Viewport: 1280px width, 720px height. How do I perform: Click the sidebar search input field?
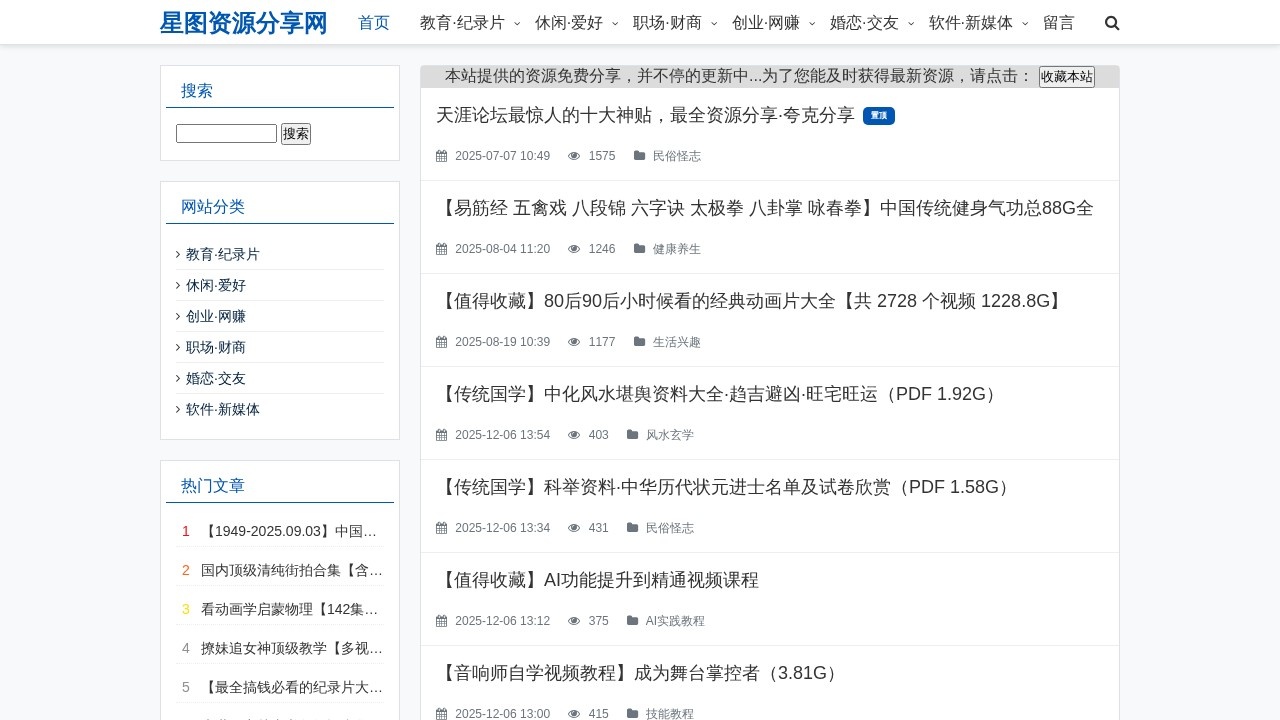tap(226, 133)
